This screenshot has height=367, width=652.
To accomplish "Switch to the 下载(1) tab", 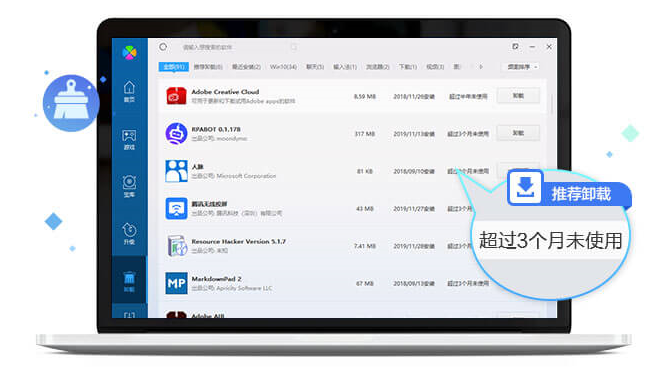I will 408,67.
